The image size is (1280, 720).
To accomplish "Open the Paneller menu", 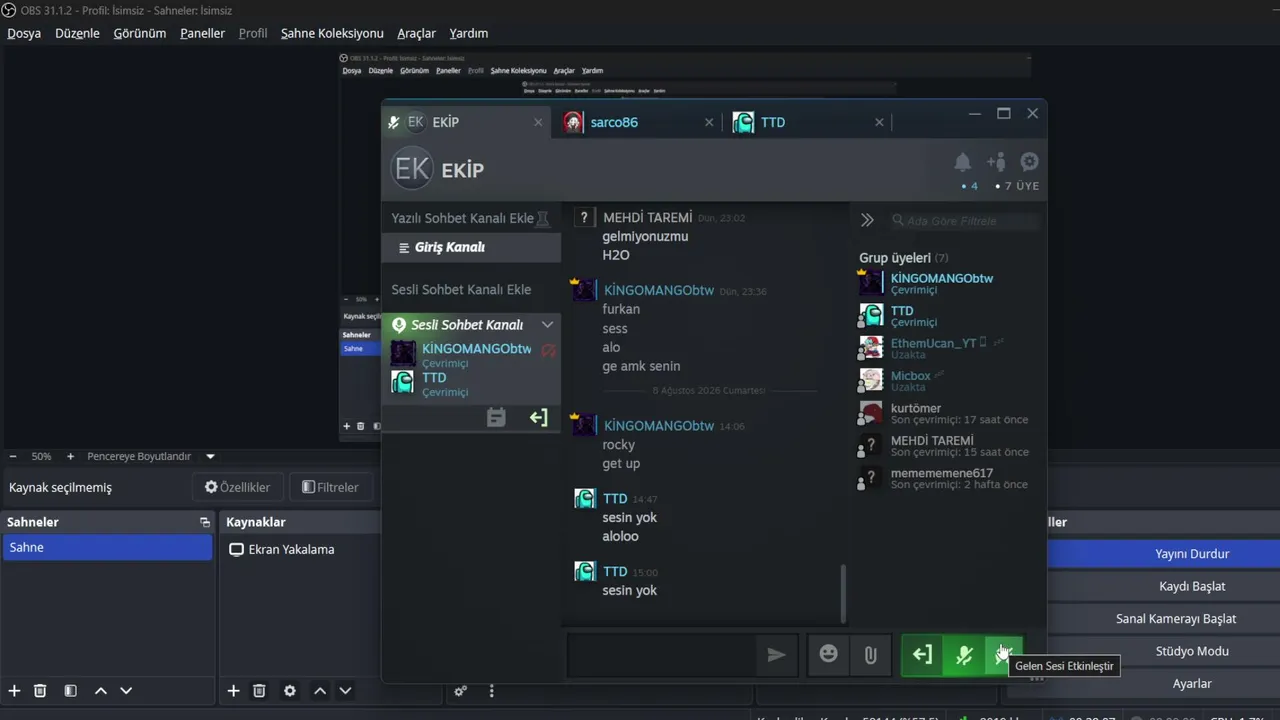I will pyautogui.click(x=203, y=33).
